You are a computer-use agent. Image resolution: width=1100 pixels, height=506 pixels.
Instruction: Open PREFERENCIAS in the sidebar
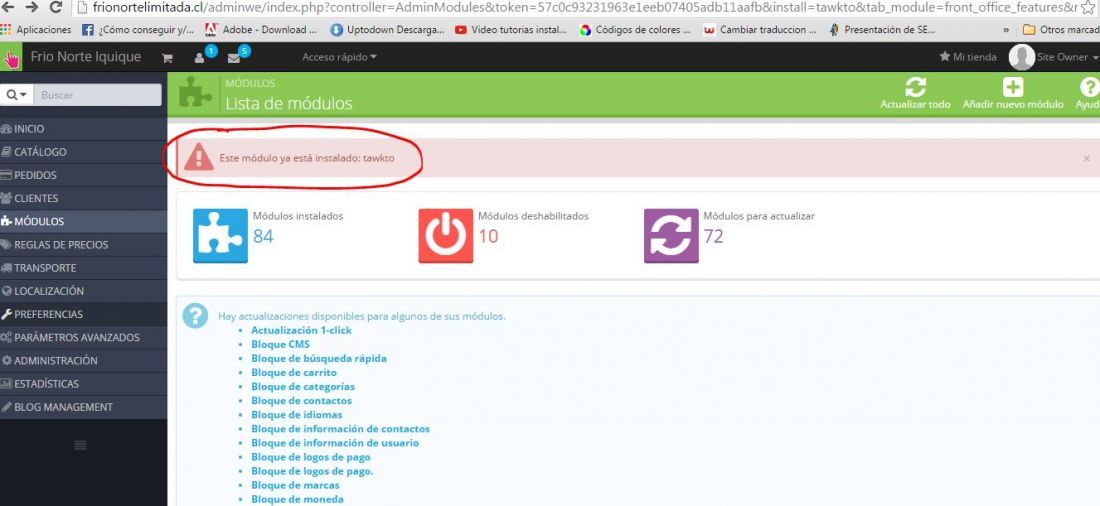83,314
